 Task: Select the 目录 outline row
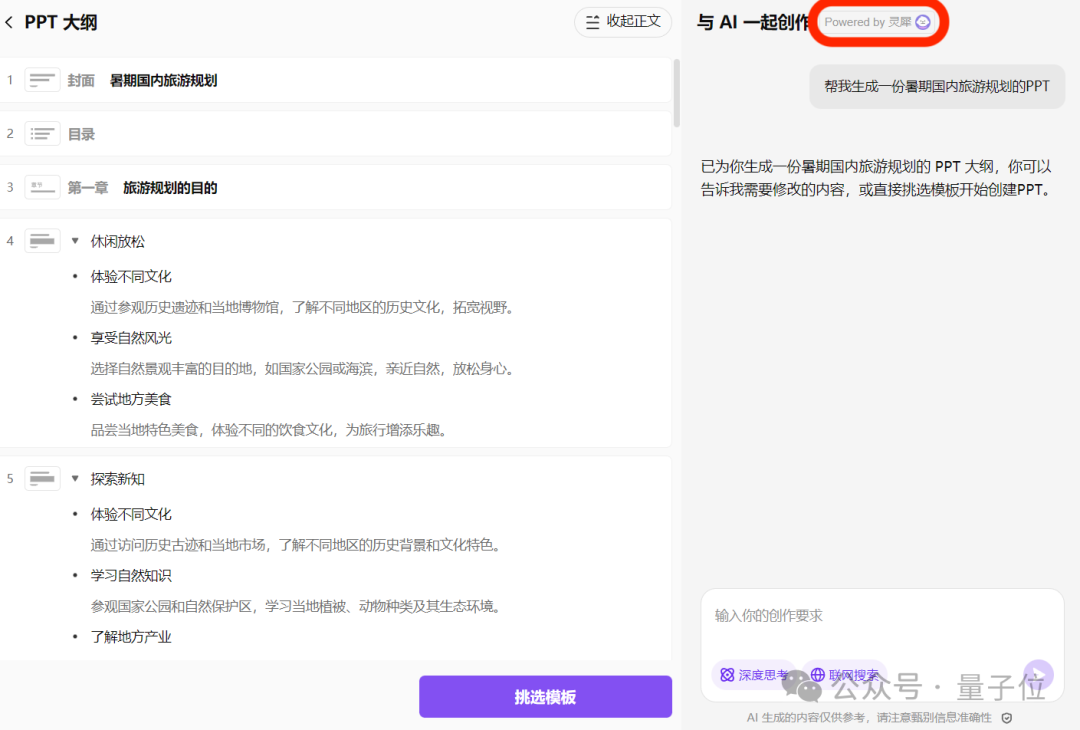click(x=300, y=132)
